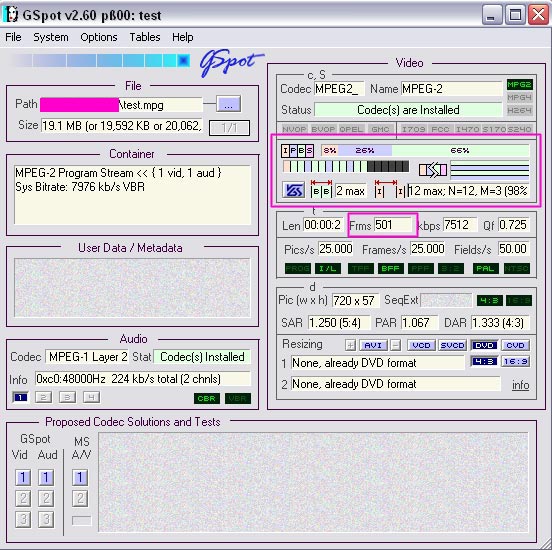Image resolution: width=552 pixels, height=550 pixels.
Task: Click the Resizing plus button
Action: [x=350, y=345]
